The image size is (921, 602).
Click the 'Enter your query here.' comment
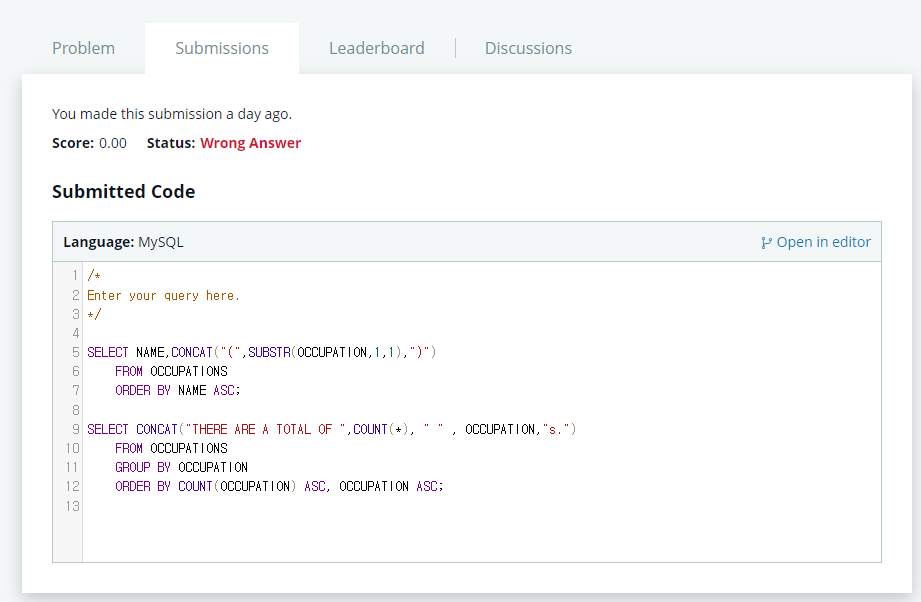pyautogui.click(x=163, y=295)
